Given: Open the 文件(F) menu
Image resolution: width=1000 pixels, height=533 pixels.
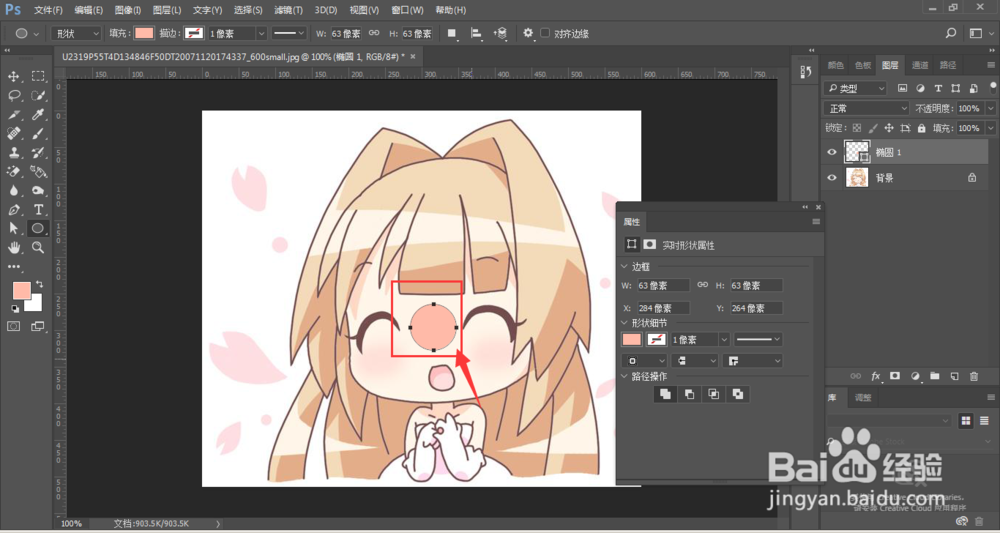Looking at the screenshot, I should pyautogui.click(x=48, y=10).
